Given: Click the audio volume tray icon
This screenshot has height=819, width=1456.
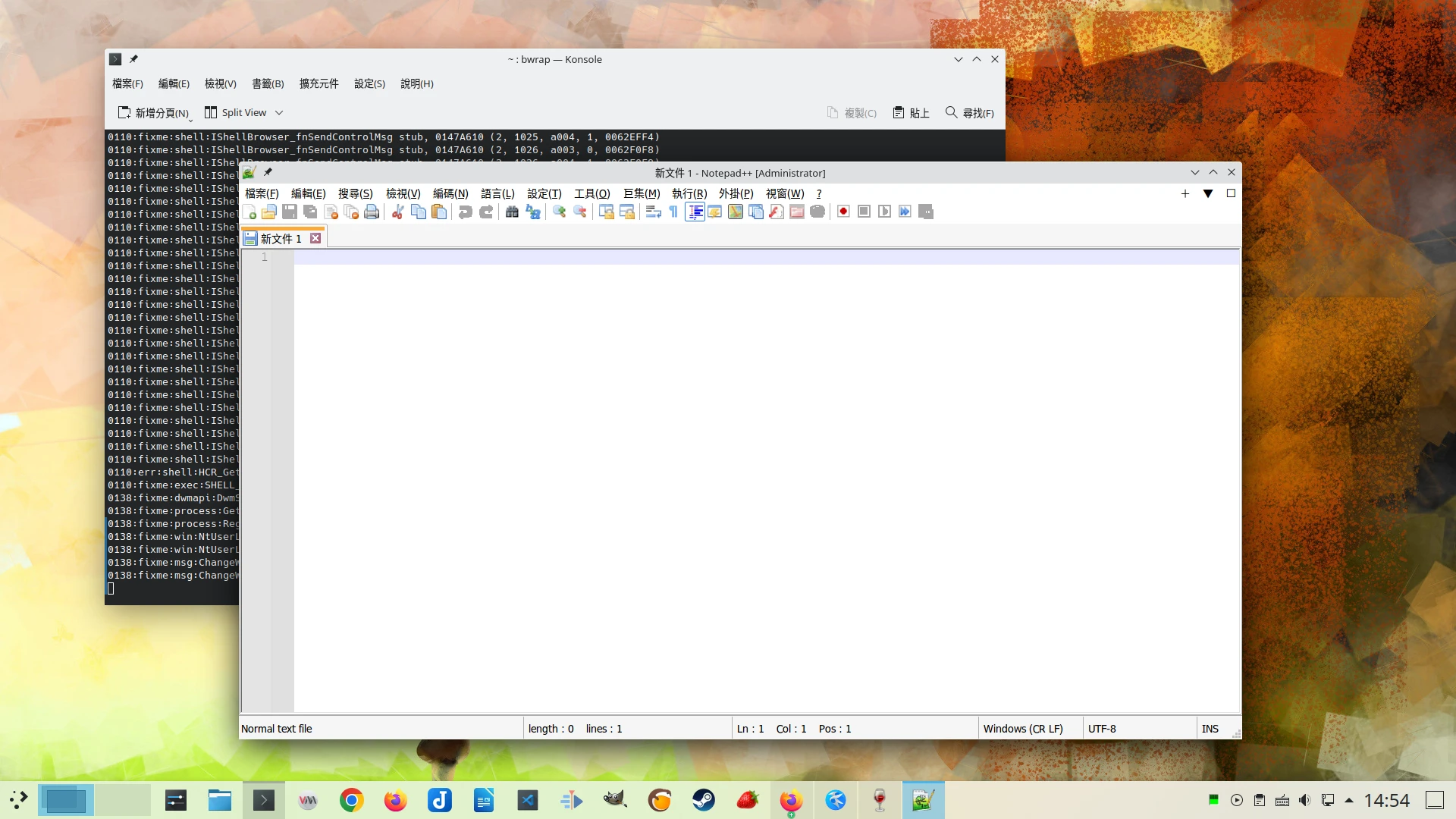Looking at the screenshot, I should tap(1304, 800).
